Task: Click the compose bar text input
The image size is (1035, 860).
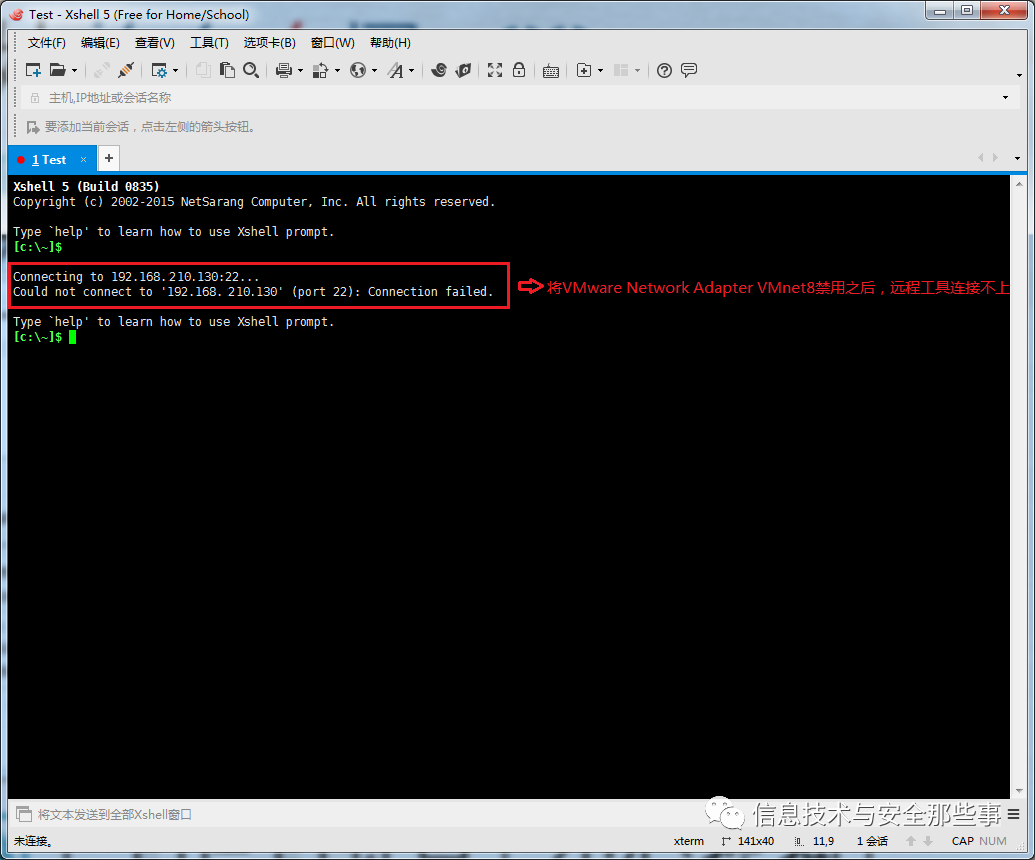Action: pyautogui.click(x=370, y=814)
